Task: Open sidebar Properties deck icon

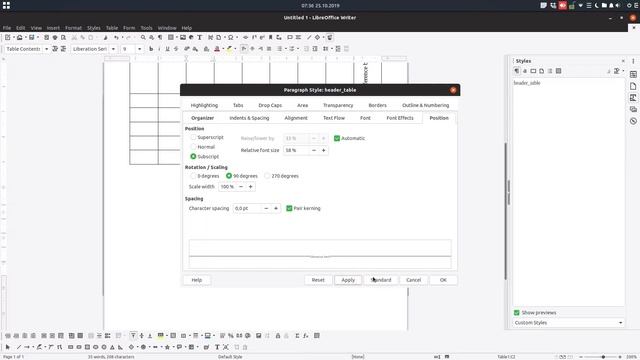Action: click(633, 75)
